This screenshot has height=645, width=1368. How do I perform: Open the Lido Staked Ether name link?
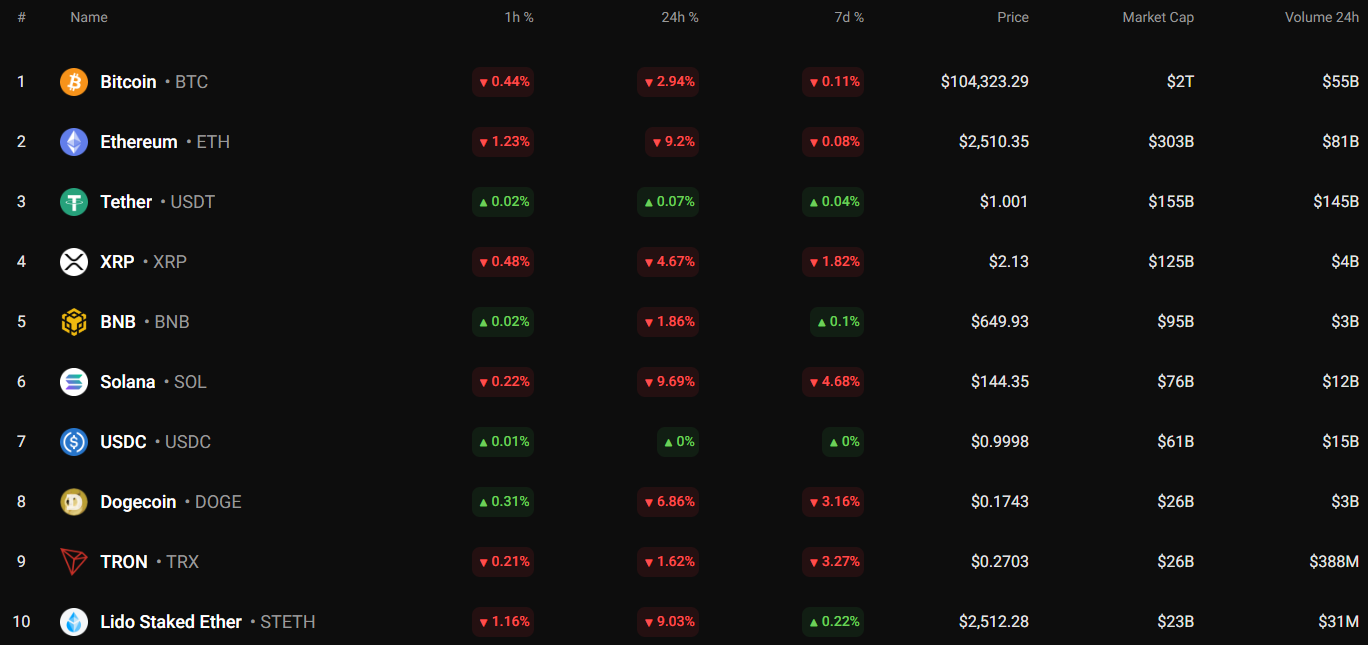[x=171, y=622]
